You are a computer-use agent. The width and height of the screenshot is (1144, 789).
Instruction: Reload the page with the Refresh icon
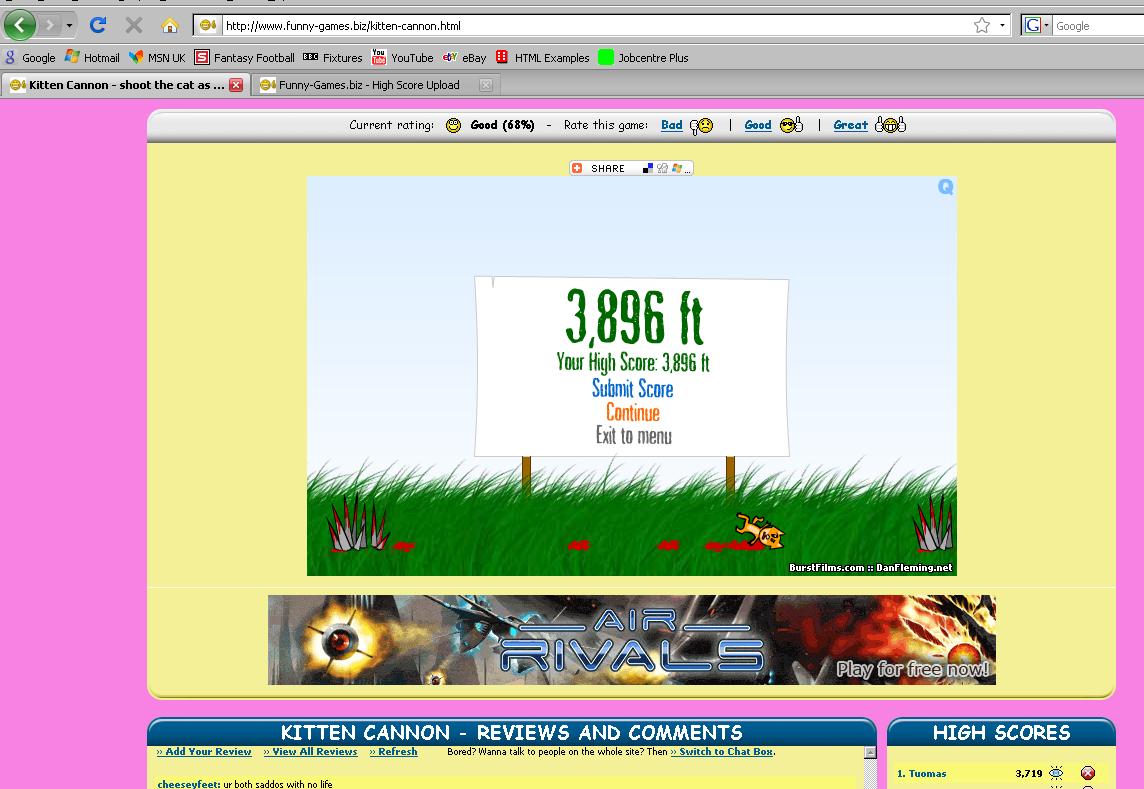click(98, 26)
